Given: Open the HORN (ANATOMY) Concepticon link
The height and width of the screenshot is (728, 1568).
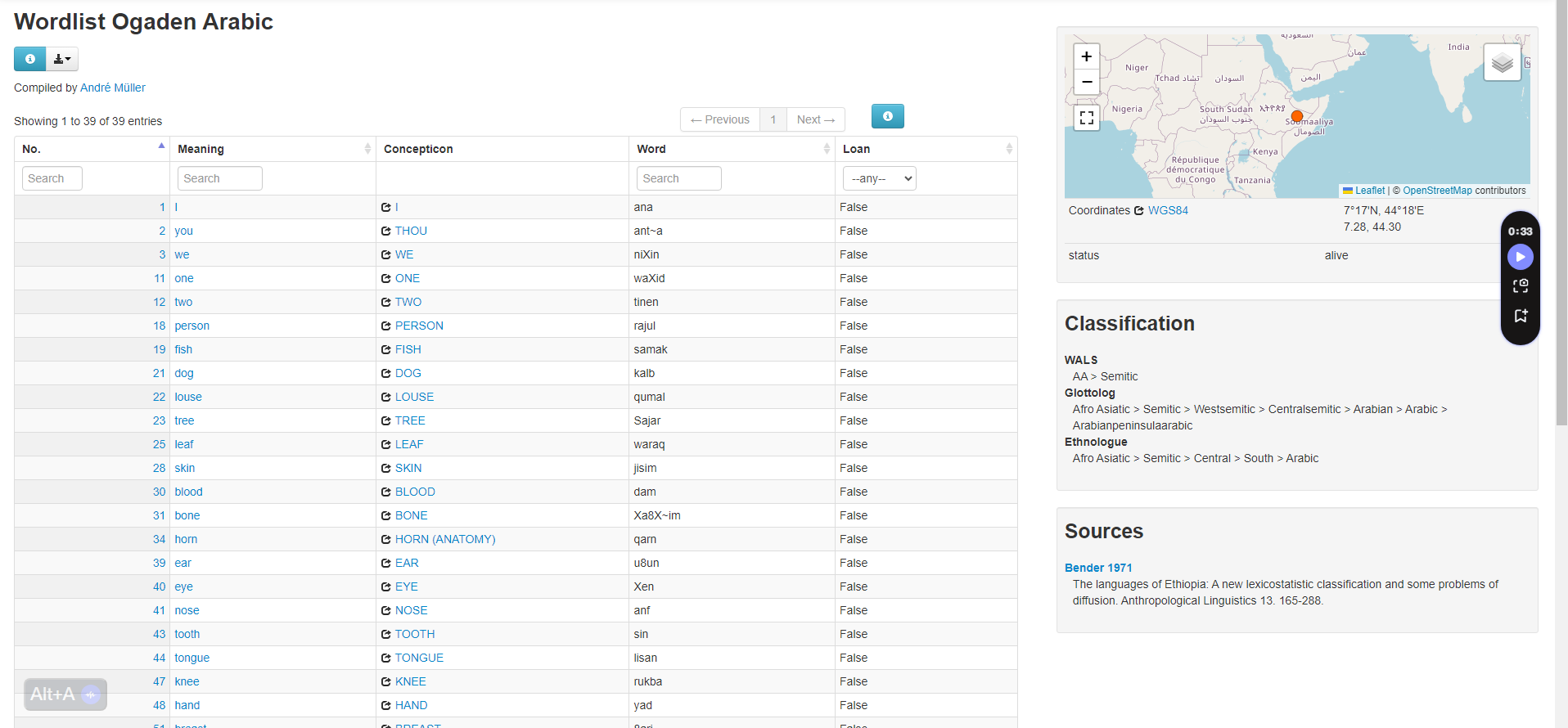Looking at the screenshot, I should [444, 539].
